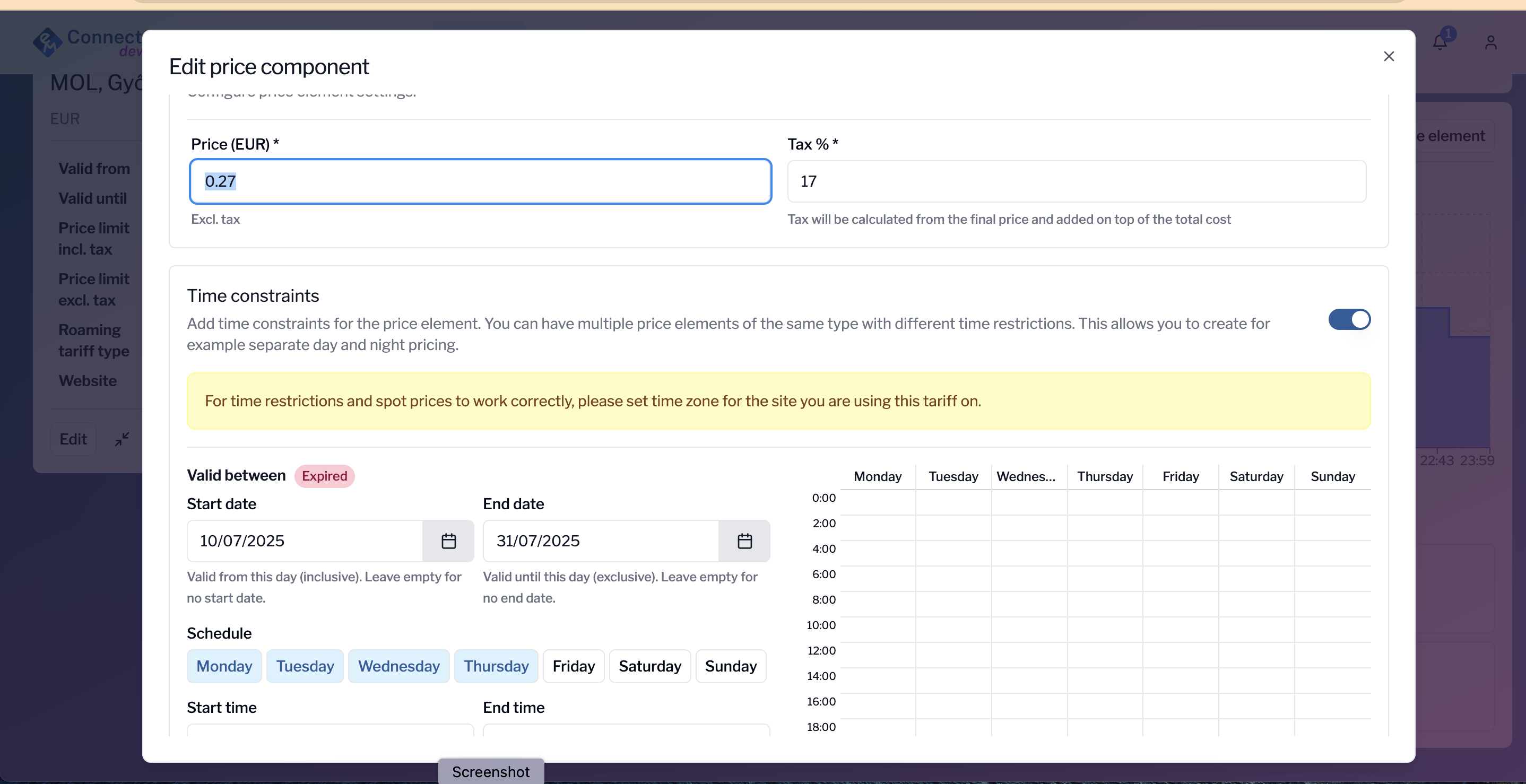Image resolution: width=1526 pixels, height=784 pixels.
Task: Deselect Monday in the schedule
Action: tap(223, 666)
